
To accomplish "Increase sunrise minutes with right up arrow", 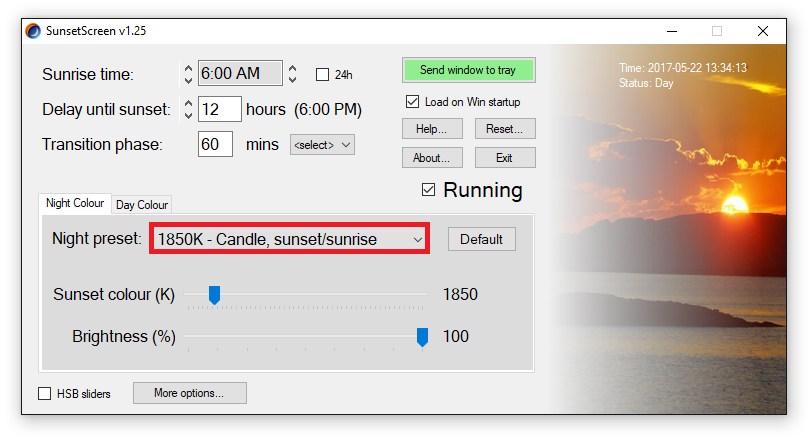I will pos(293,68).
